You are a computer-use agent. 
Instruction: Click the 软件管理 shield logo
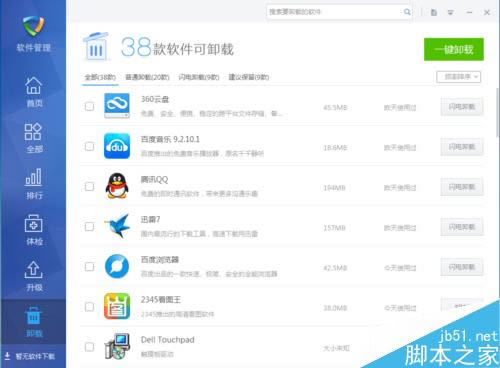coord(33,26)
